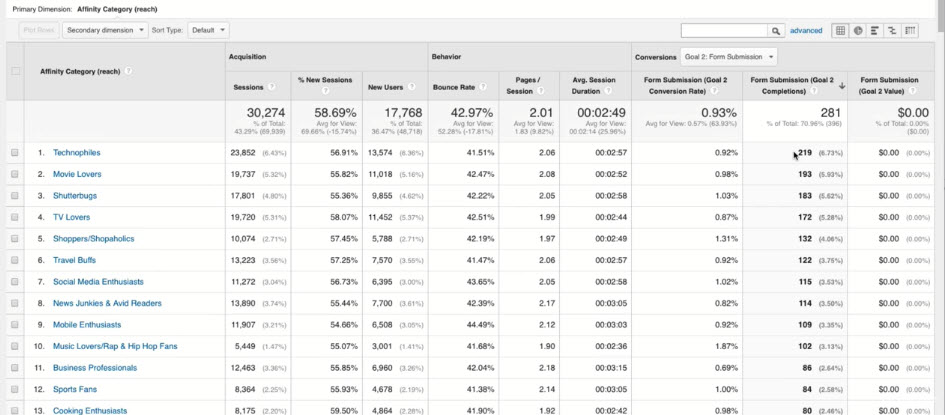Click the magnifier search icon
The width and height of the screenshot is (945, 415).
coord(776,31)
